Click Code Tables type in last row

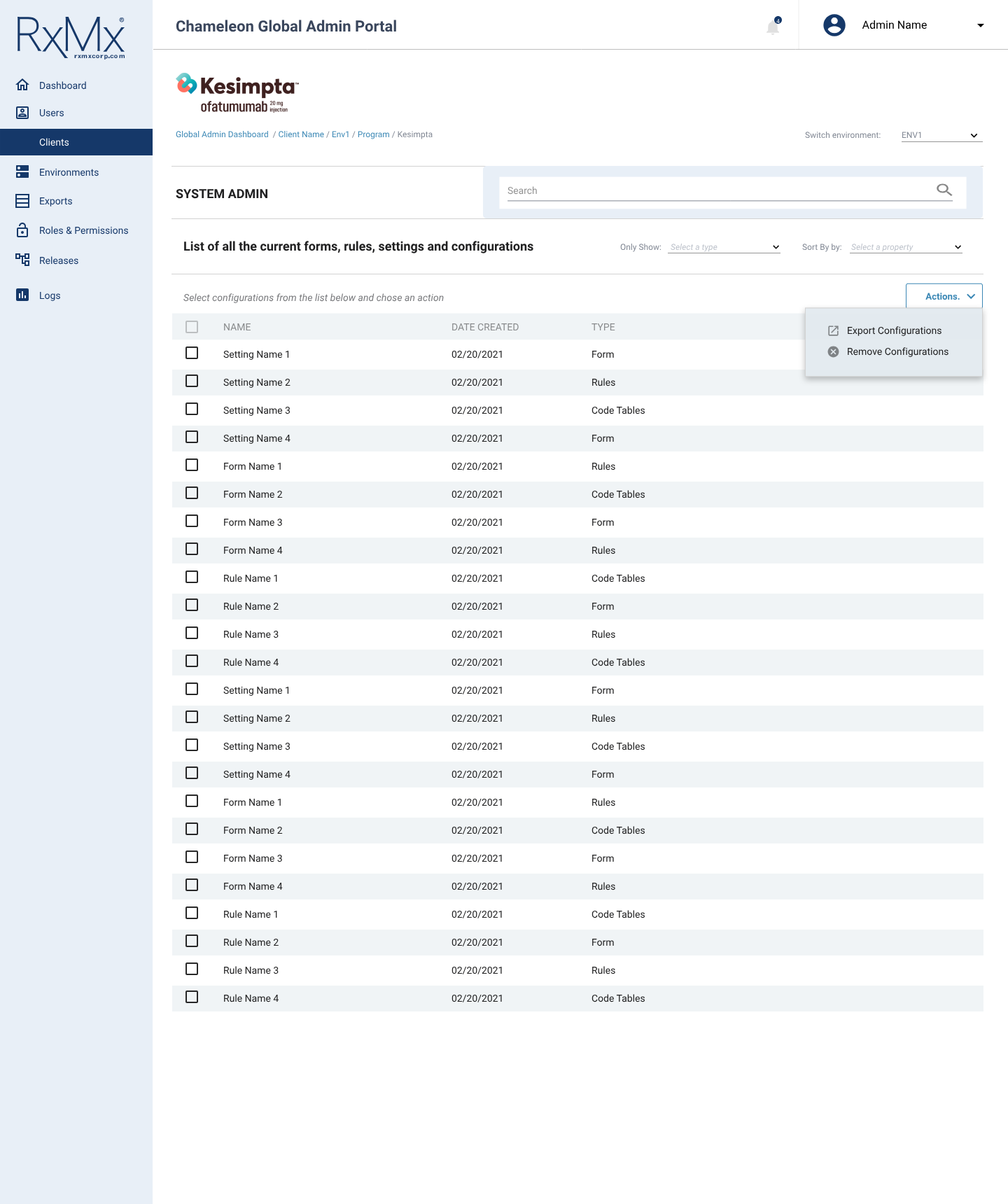(x=618, y=998)
